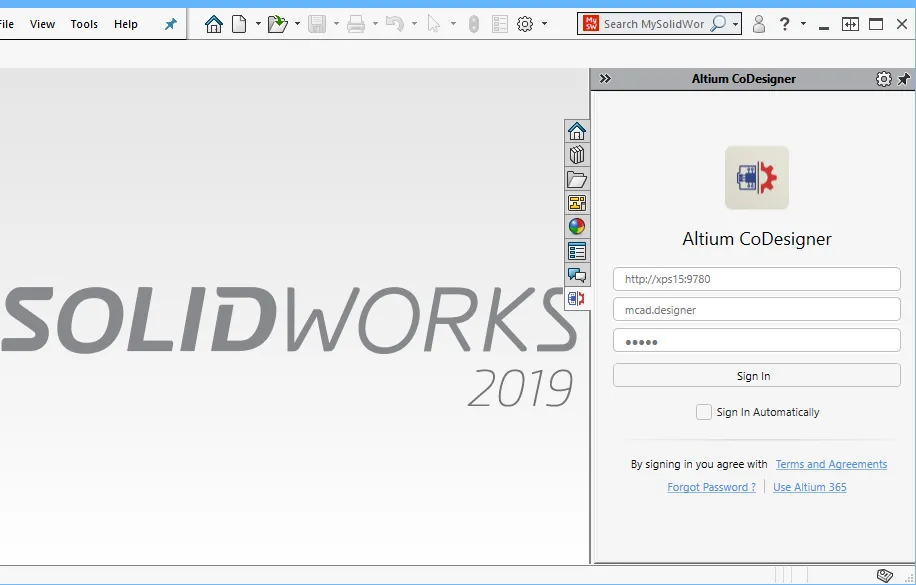
Task: Open the Help question mark
Action: [x=785, y=24]
